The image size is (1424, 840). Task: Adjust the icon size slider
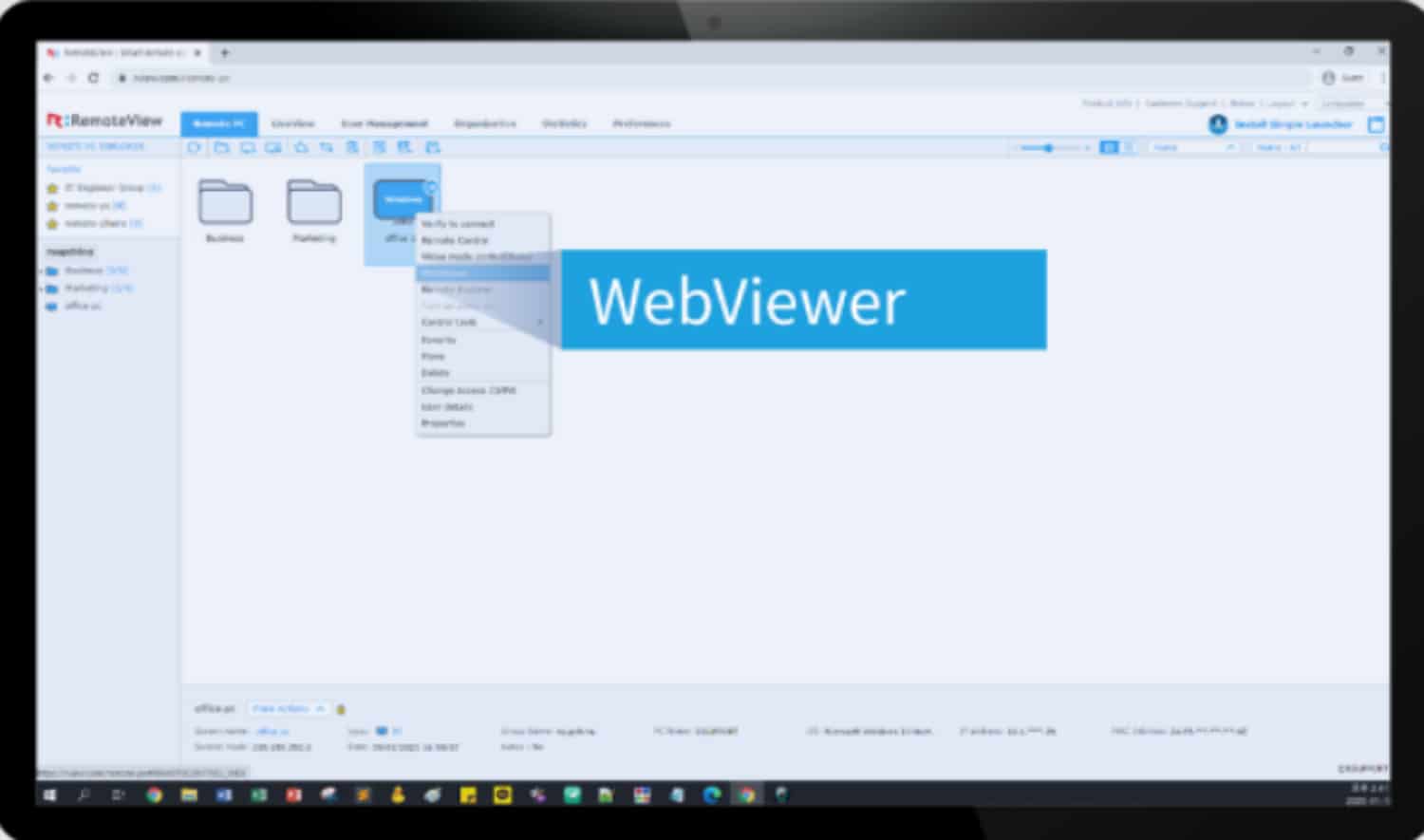pos(1049,148)
